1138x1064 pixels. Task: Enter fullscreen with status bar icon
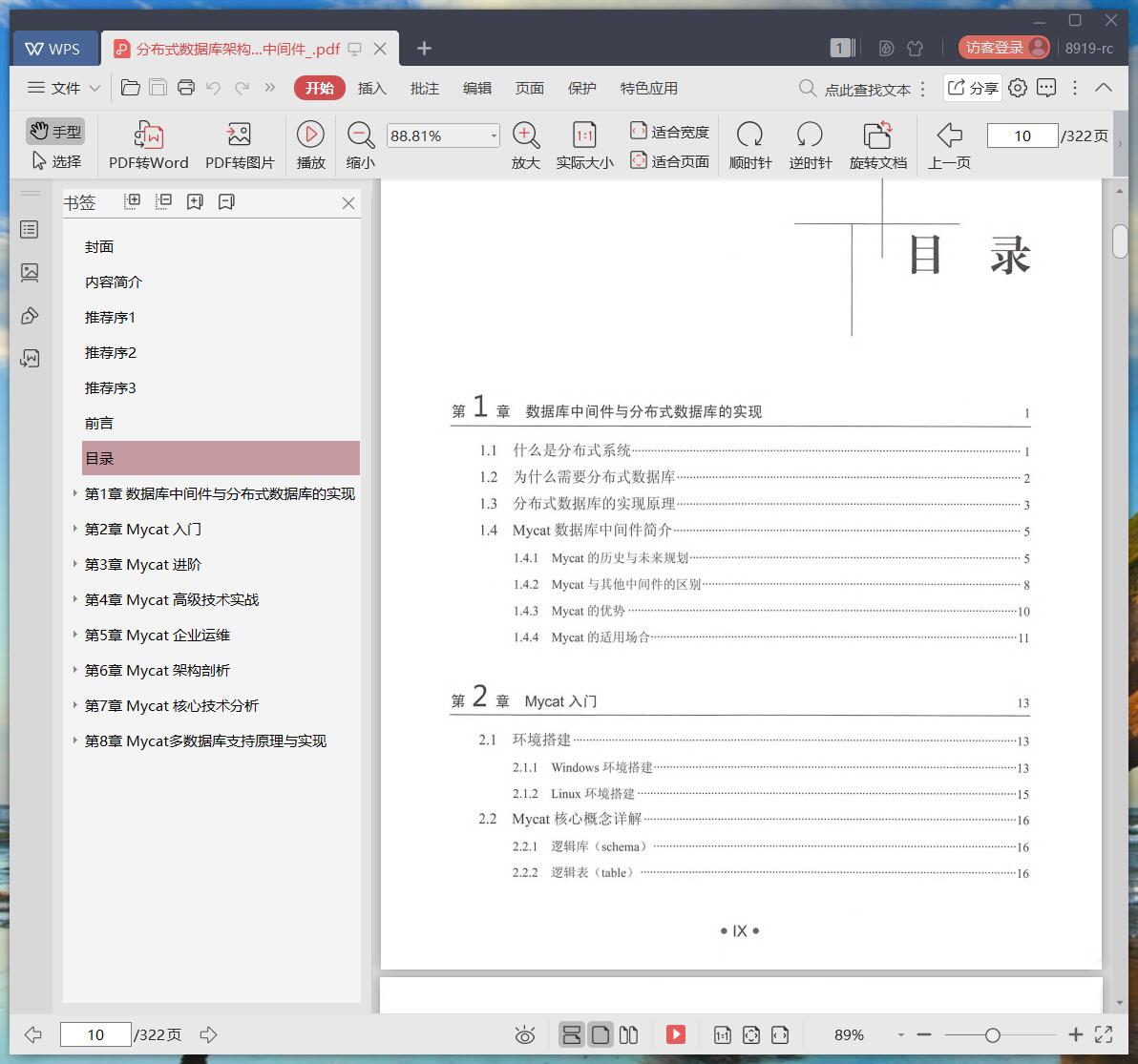1104,1035
